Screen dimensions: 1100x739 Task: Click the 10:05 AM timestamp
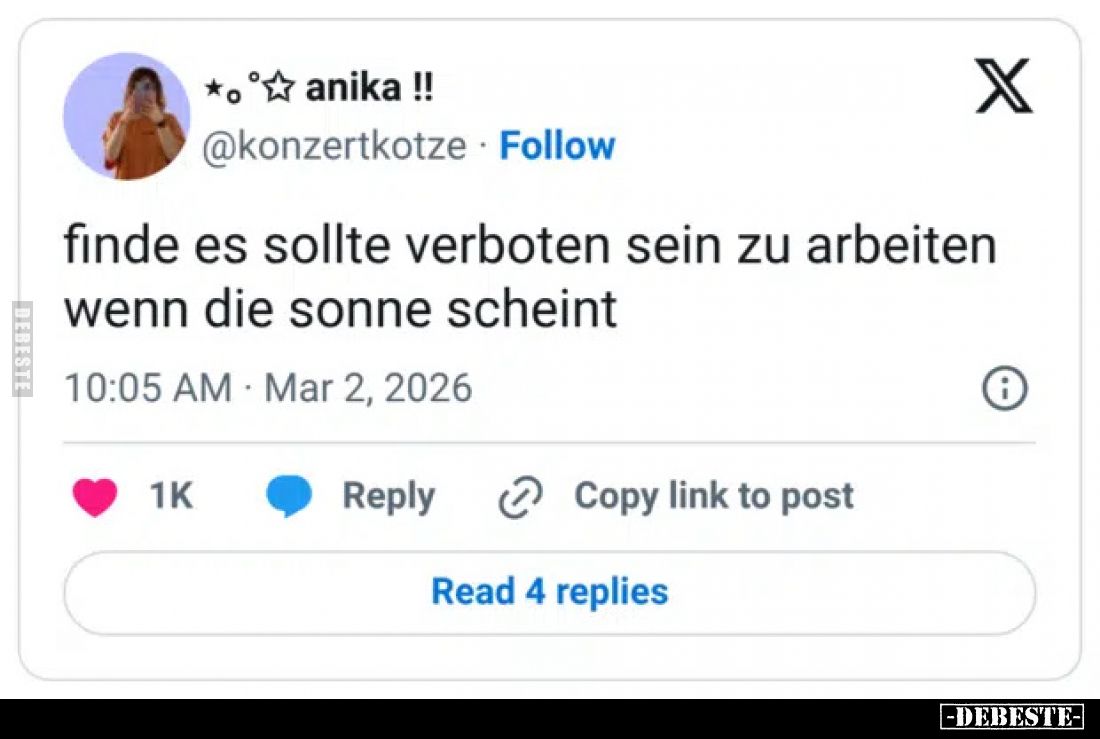pos(148,388)
